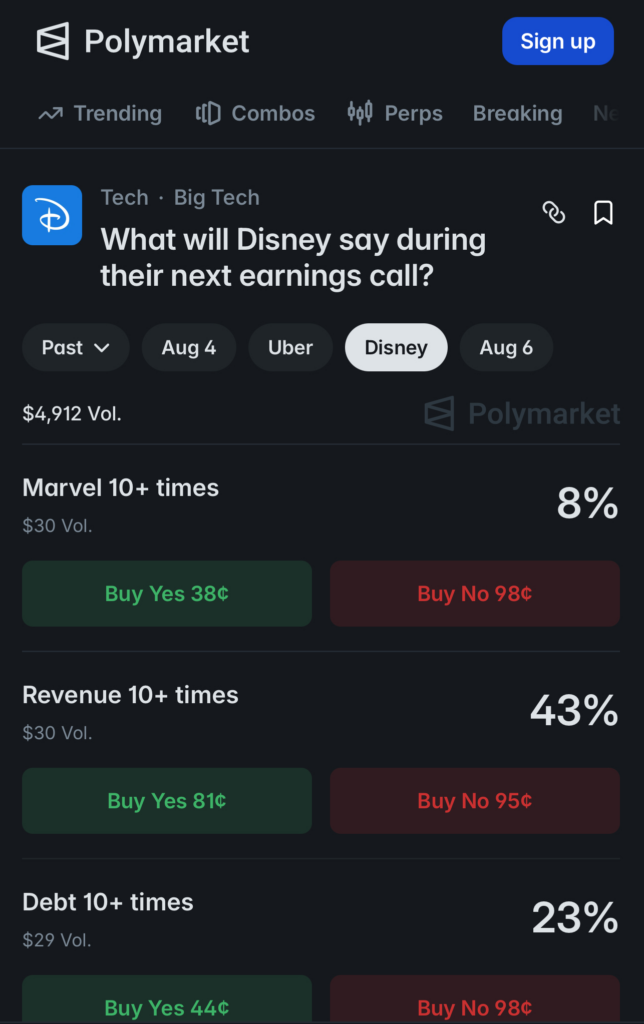Select the Combos cards icon
This screenshot has width=644, height=1024.
(x=208, y=113)
